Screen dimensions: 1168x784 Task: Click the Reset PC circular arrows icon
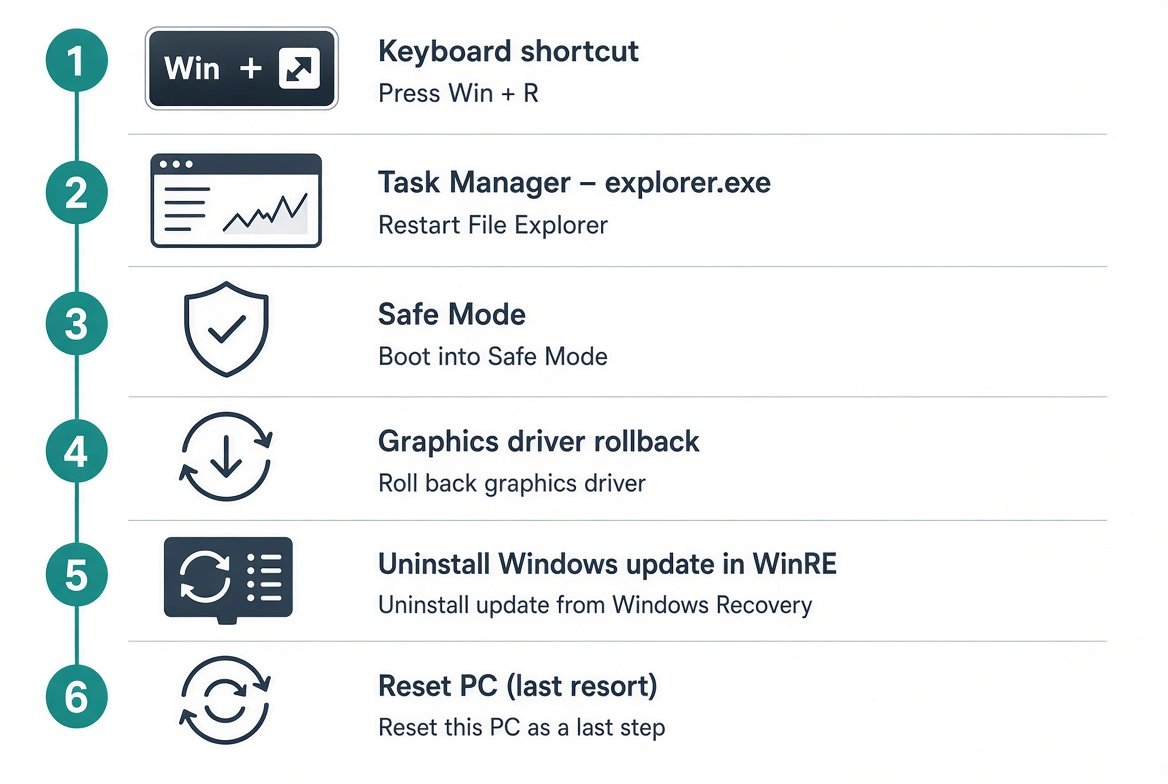[225, 700]
